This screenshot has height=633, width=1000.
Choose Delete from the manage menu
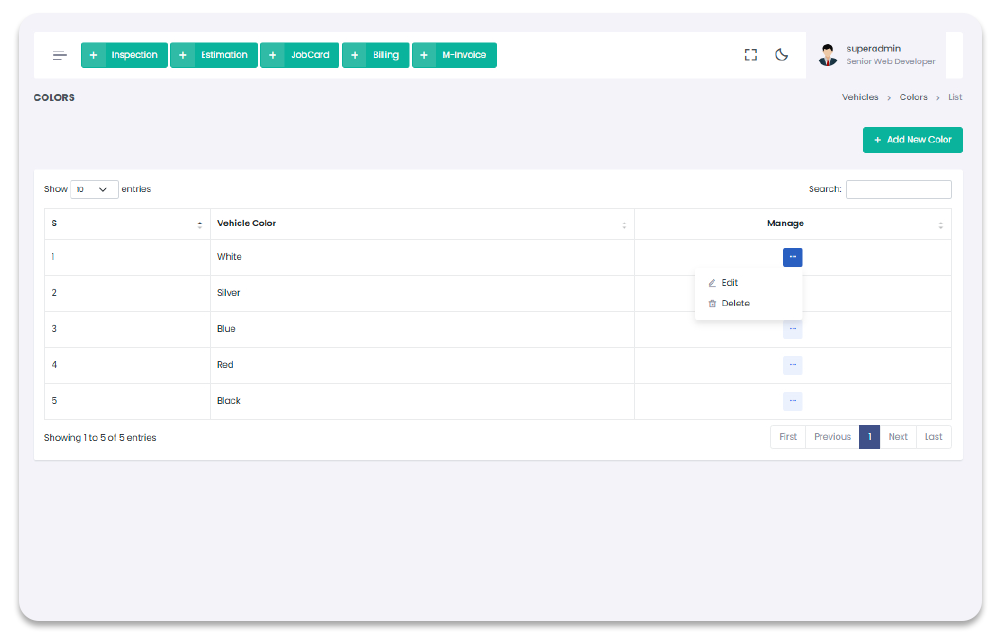pos(735,303)
